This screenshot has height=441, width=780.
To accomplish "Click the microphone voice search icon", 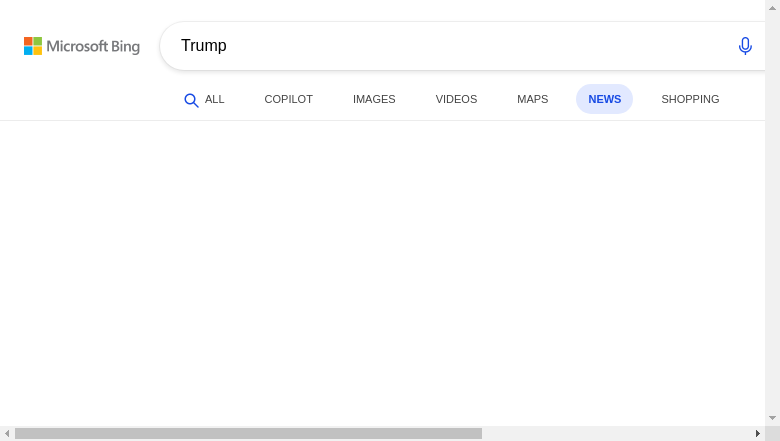I will [x=745, y=46].
